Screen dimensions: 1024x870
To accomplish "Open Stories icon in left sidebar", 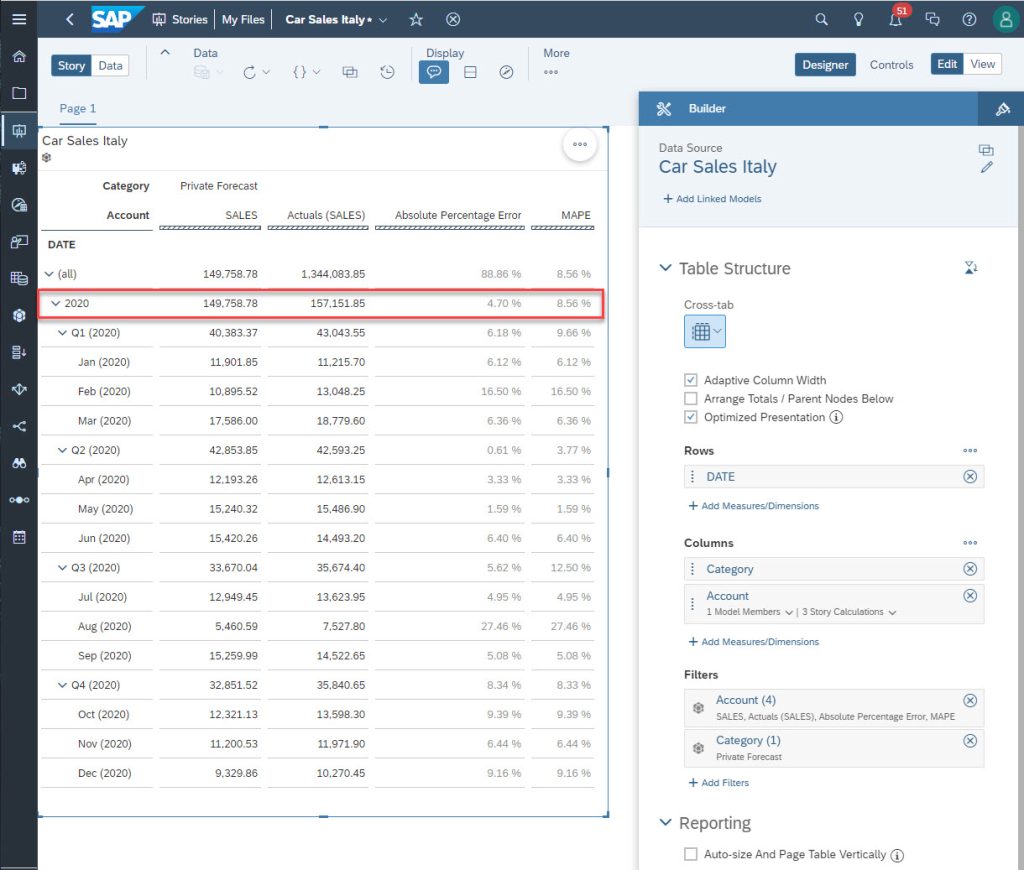I will point(19,131).
